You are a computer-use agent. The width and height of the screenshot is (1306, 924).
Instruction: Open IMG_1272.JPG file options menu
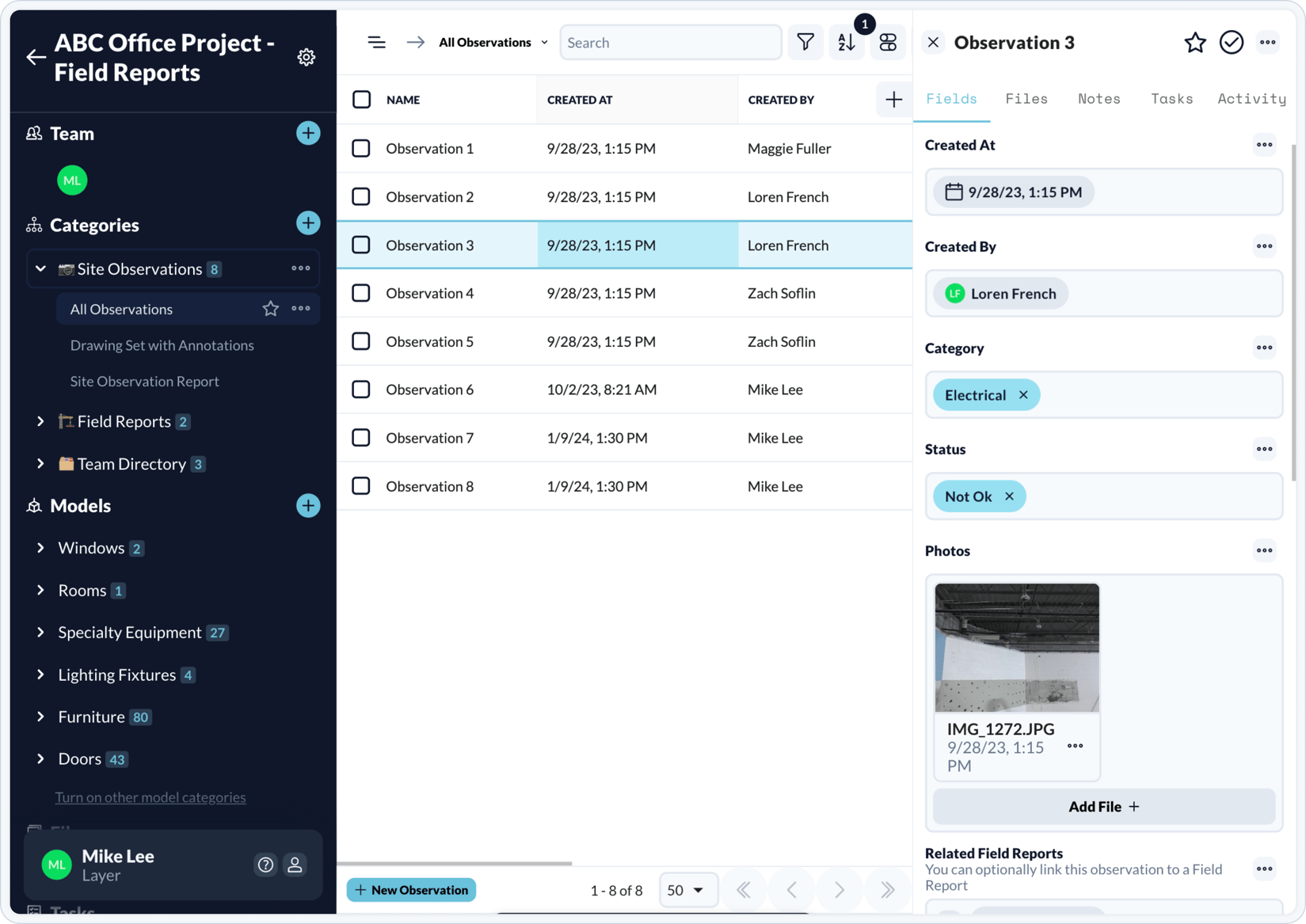click(1075, 746)
